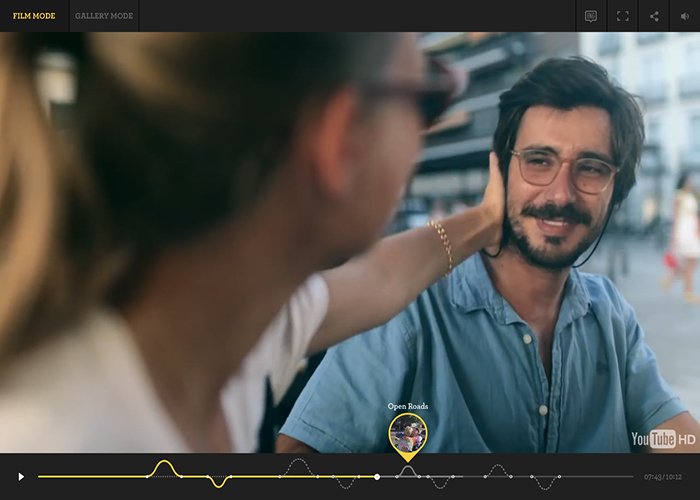Open the Open Roads circular thumbnail pin
Image resolution: width=700 pixels, height=500 pixels.
tap(408, 433)
